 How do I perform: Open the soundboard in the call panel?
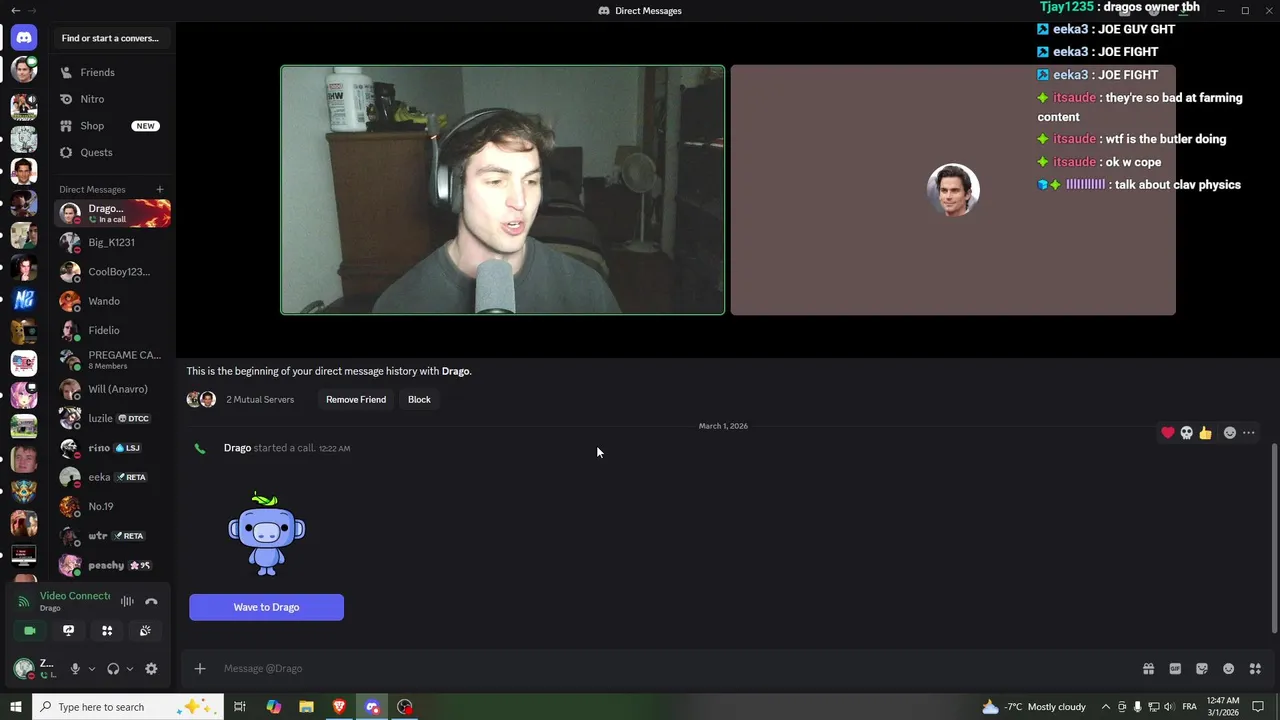click(145, 631)
